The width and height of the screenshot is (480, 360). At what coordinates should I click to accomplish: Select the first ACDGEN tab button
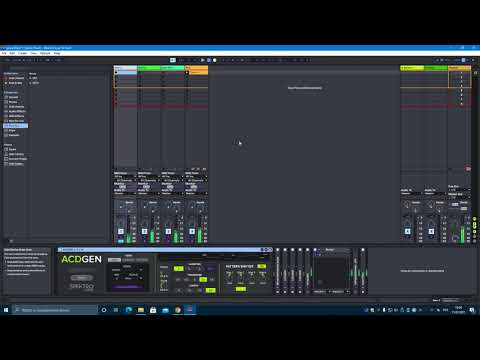tap(114, 260)
